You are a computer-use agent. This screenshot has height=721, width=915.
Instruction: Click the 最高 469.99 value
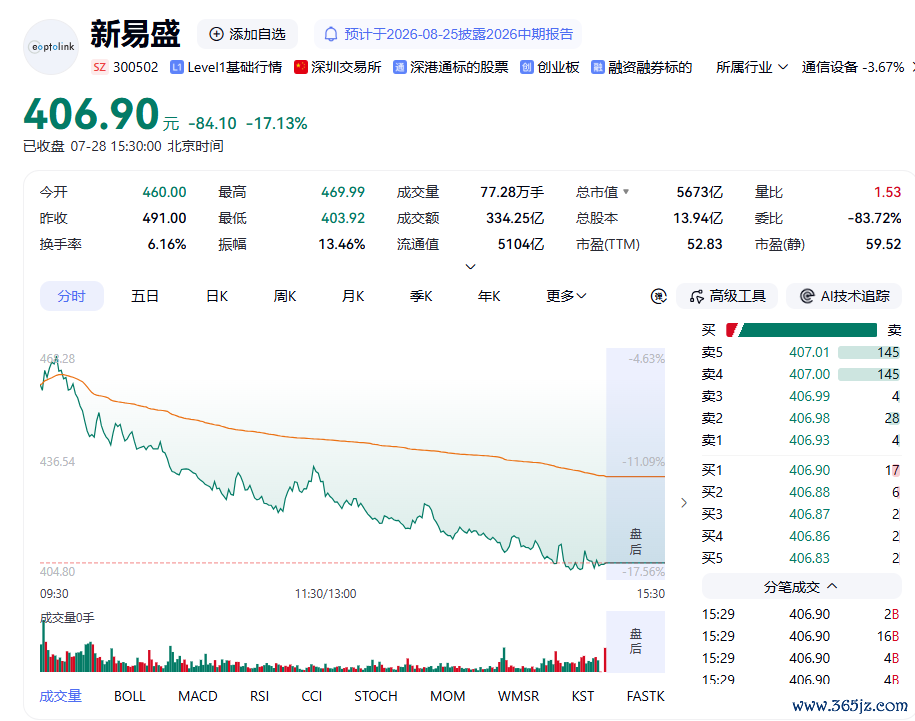click(x=343, y=192)
